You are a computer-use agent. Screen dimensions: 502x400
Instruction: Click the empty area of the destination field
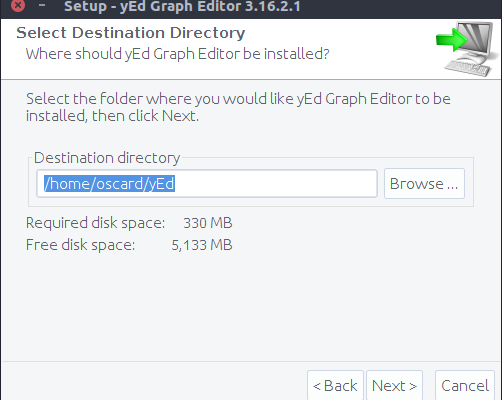tap(275, 184)
